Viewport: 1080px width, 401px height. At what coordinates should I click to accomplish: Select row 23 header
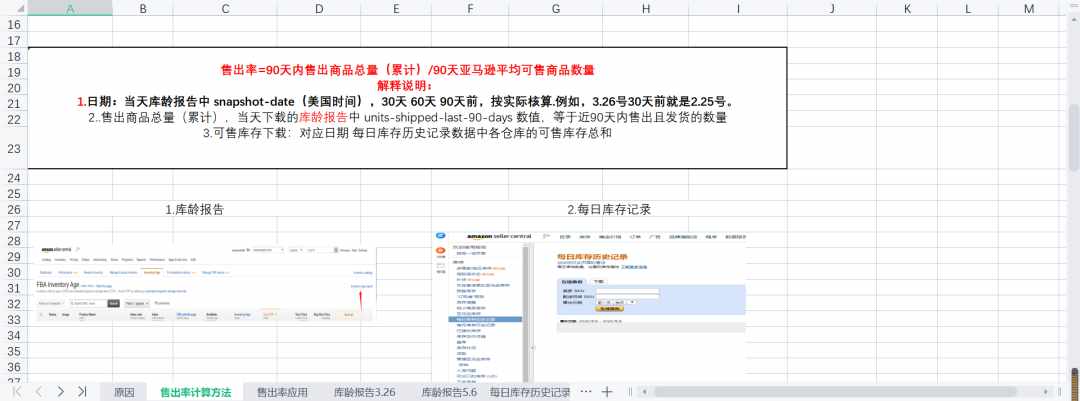tap(14, 148)
